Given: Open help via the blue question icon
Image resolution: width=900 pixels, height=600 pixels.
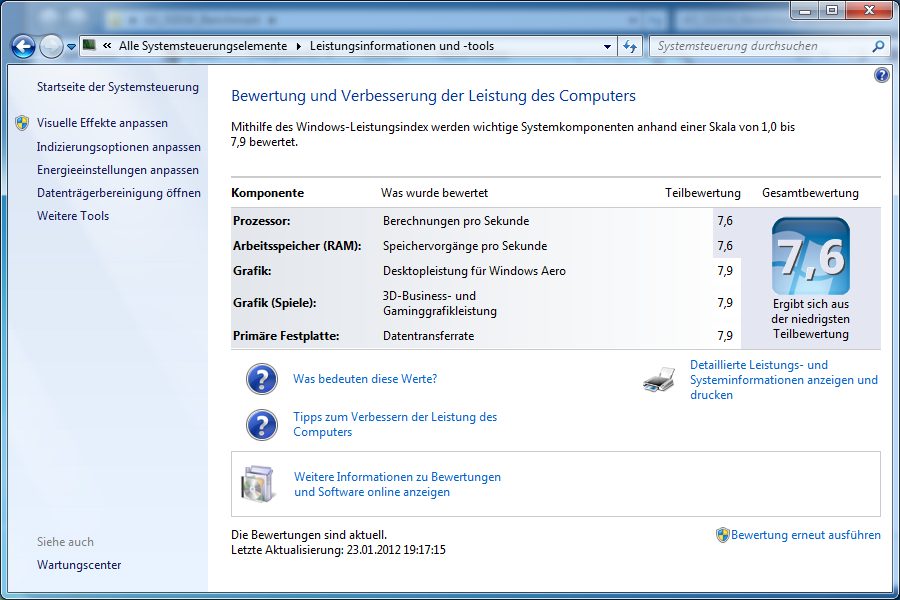Looking at the screenshot, I should [882, 75].
